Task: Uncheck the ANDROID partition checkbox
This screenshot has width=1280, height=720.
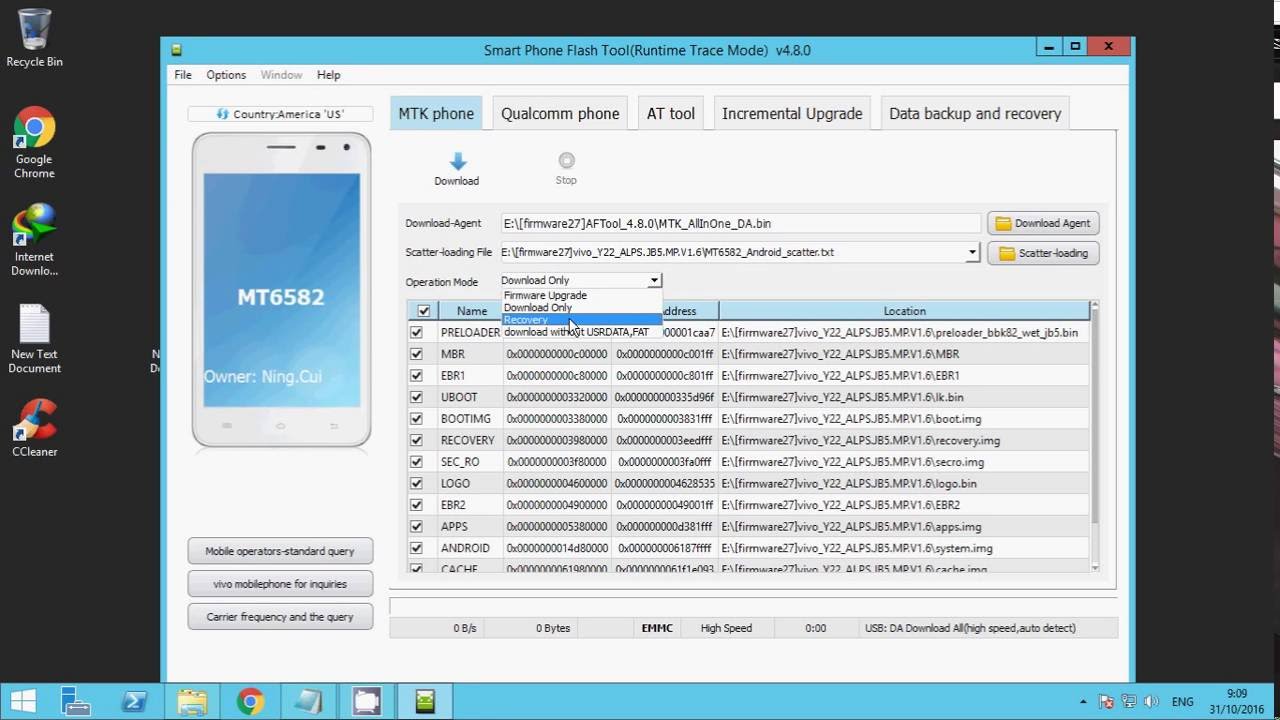Action: point(416,548)
